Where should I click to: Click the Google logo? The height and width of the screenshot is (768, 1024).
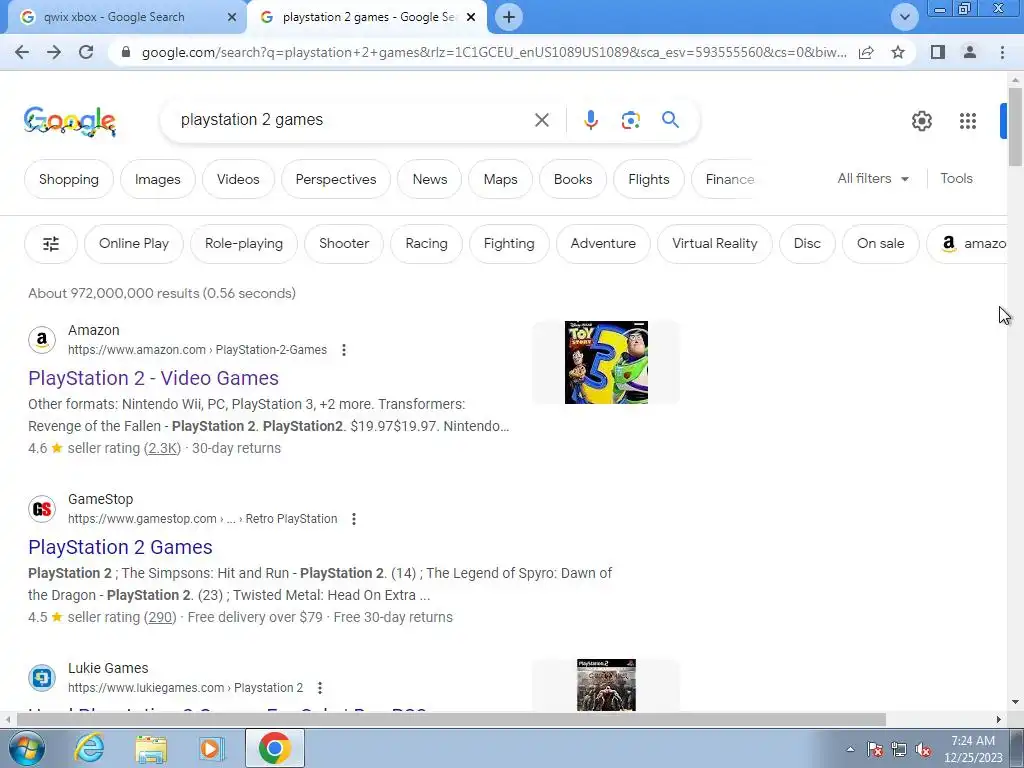70,121
